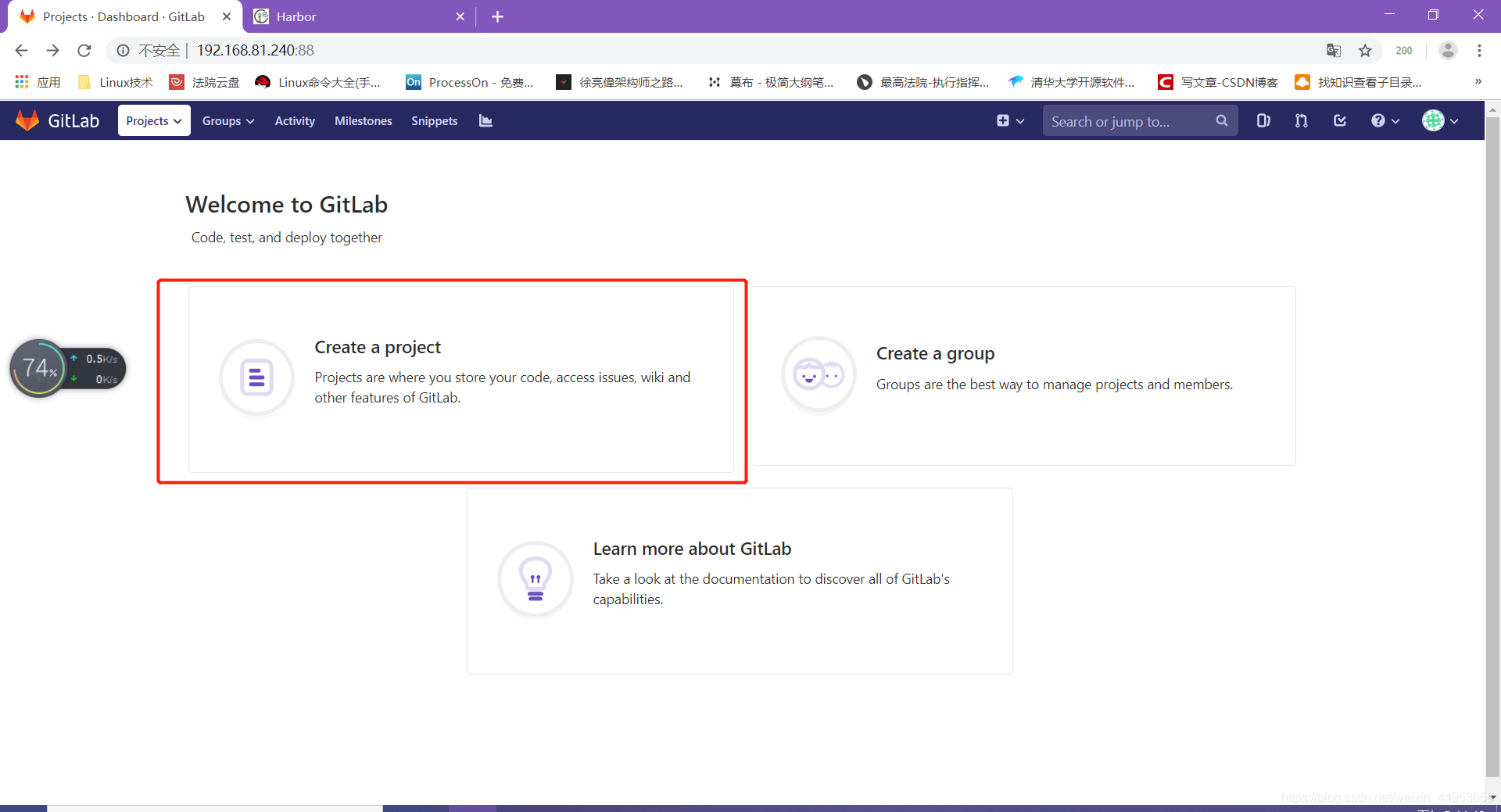Click the GitLab fox logo
Screen dimensions: 1501x812
27,120
